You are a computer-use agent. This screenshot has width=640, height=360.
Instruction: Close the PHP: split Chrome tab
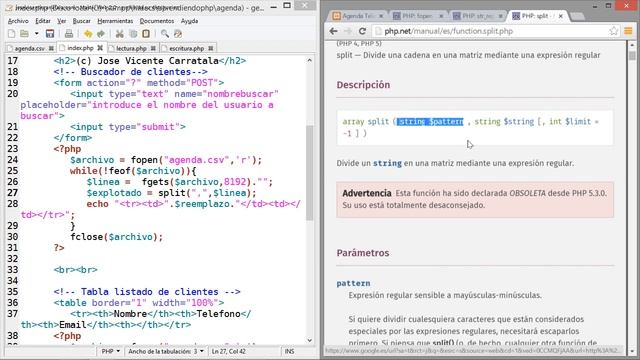pos(561,16)
